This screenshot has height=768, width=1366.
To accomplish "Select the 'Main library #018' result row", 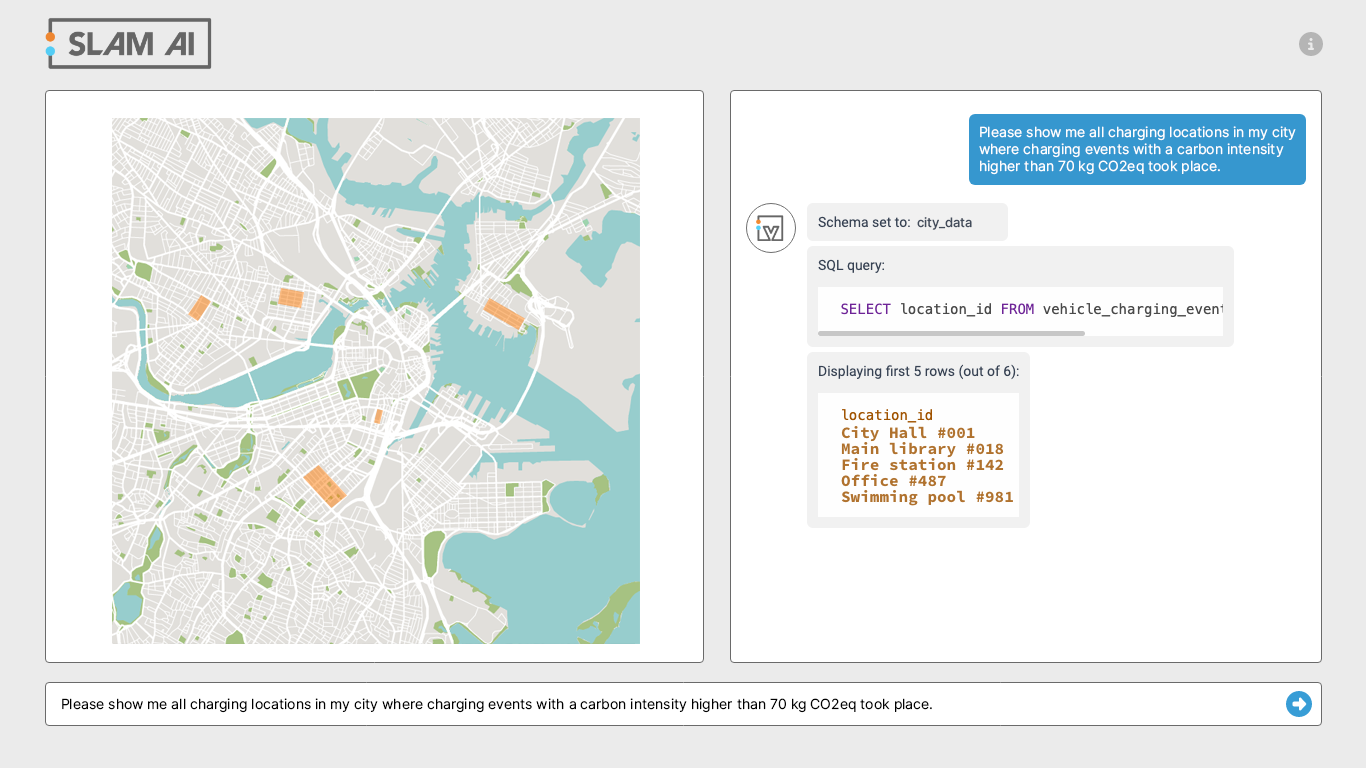I will coord(922,449).
